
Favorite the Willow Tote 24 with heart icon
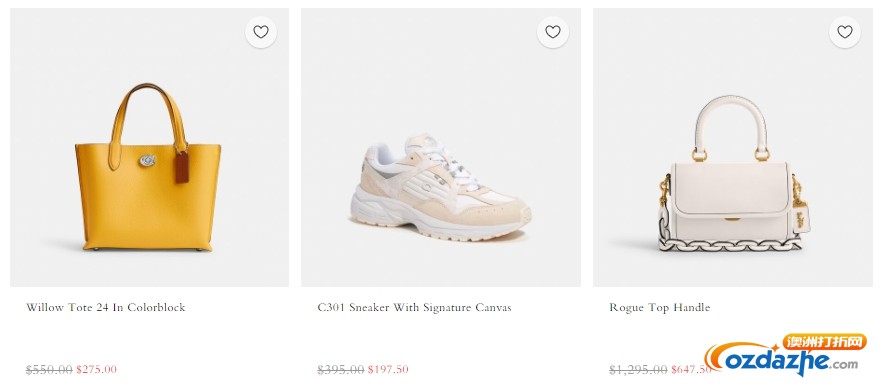(261, 32)
